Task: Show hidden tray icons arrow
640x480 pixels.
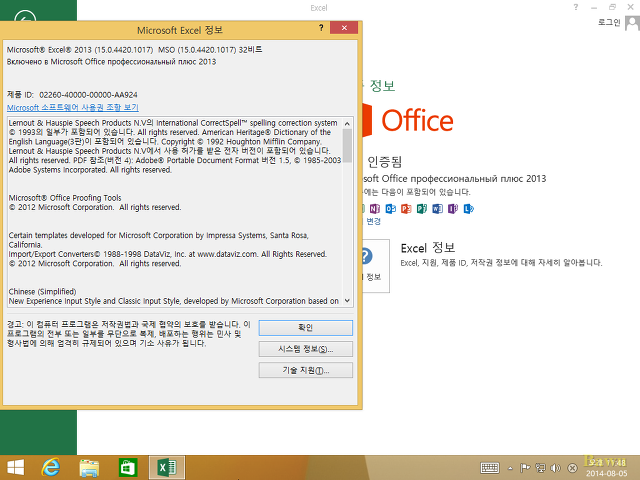Action: point(510,468)
